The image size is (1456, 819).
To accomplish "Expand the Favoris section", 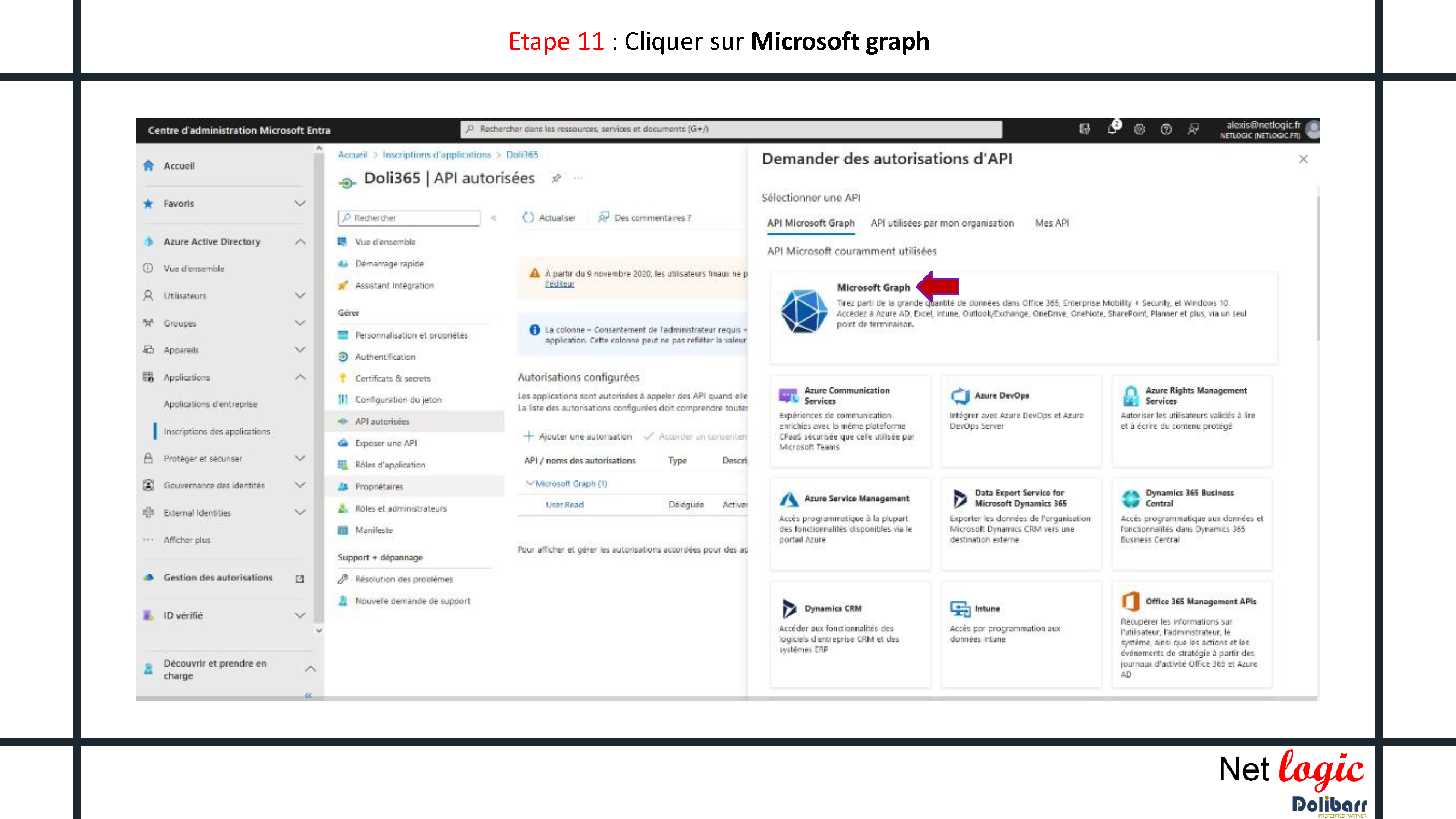I will click(x=300, y=204).
